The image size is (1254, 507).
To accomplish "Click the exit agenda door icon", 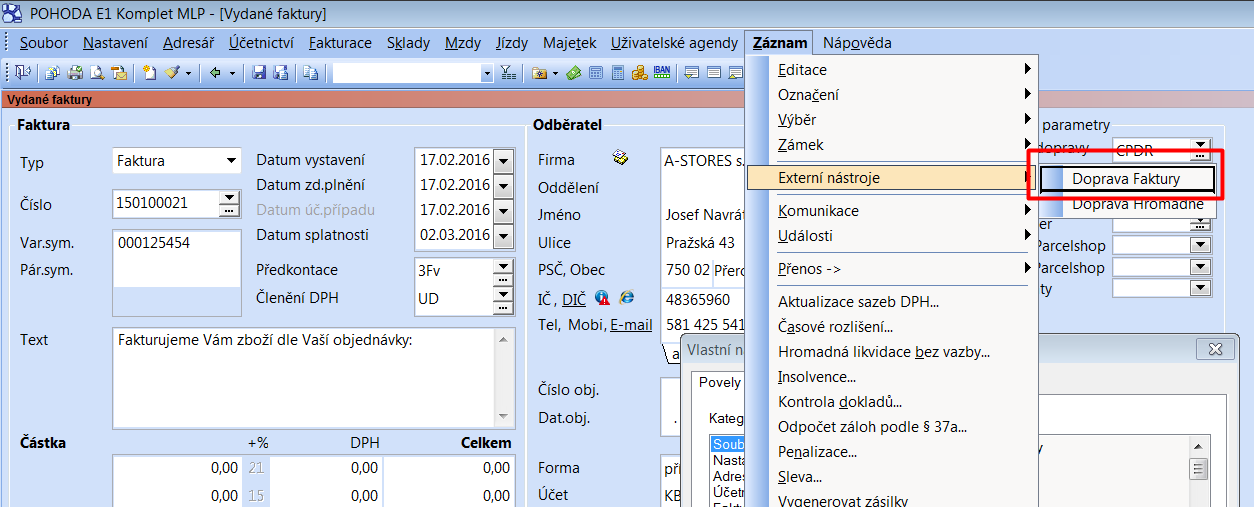I will pos(23,72).
